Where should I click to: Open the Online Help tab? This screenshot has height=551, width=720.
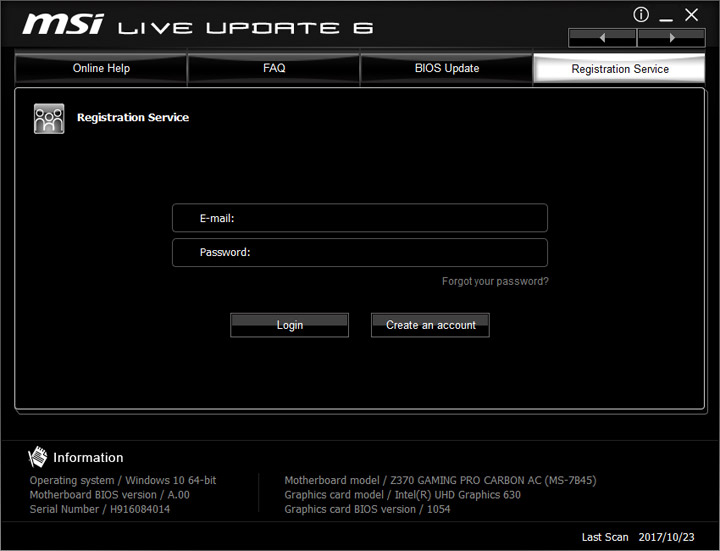coord(101,68)
